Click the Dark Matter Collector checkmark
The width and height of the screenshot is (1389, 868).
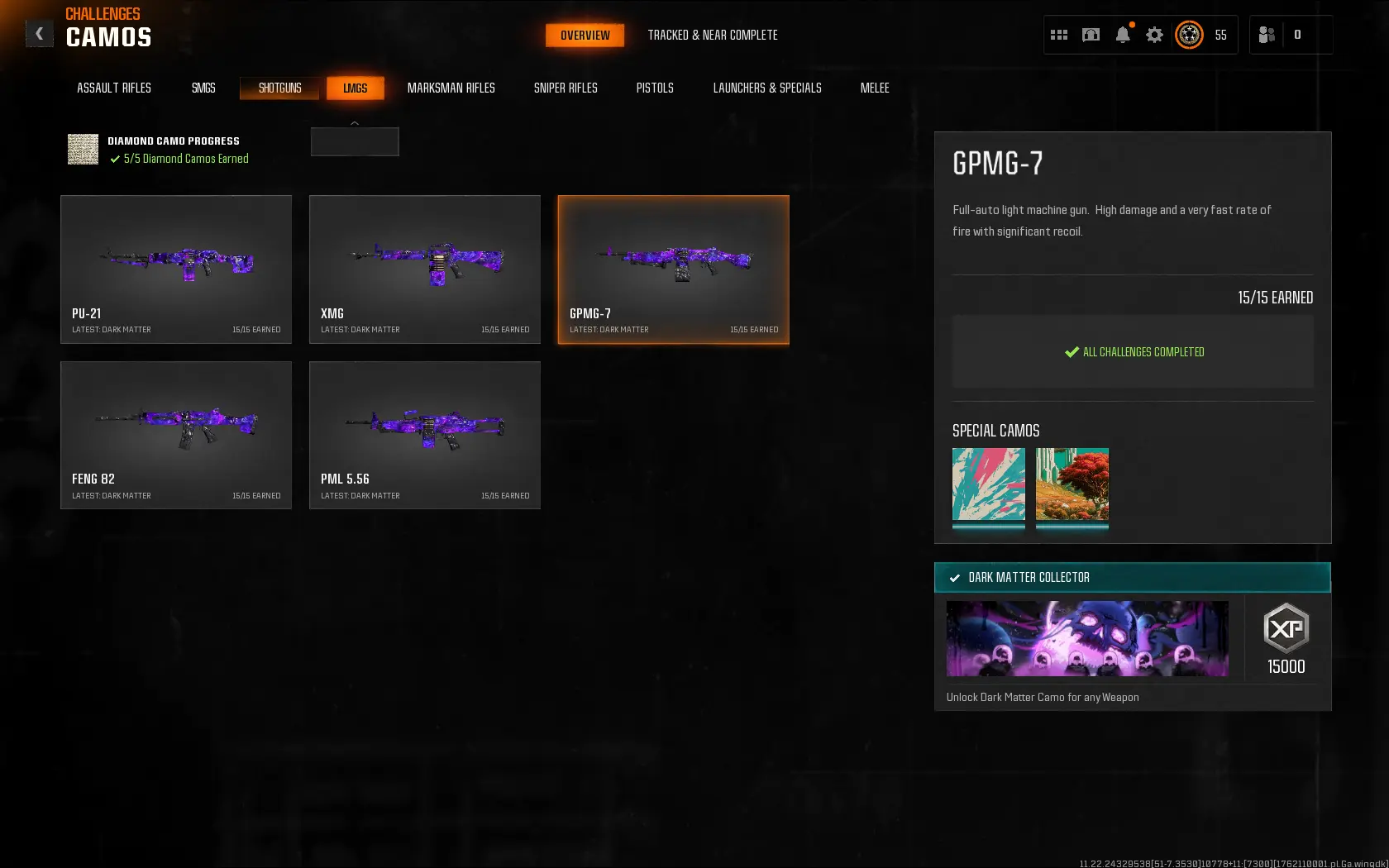(x=955, y=578)
